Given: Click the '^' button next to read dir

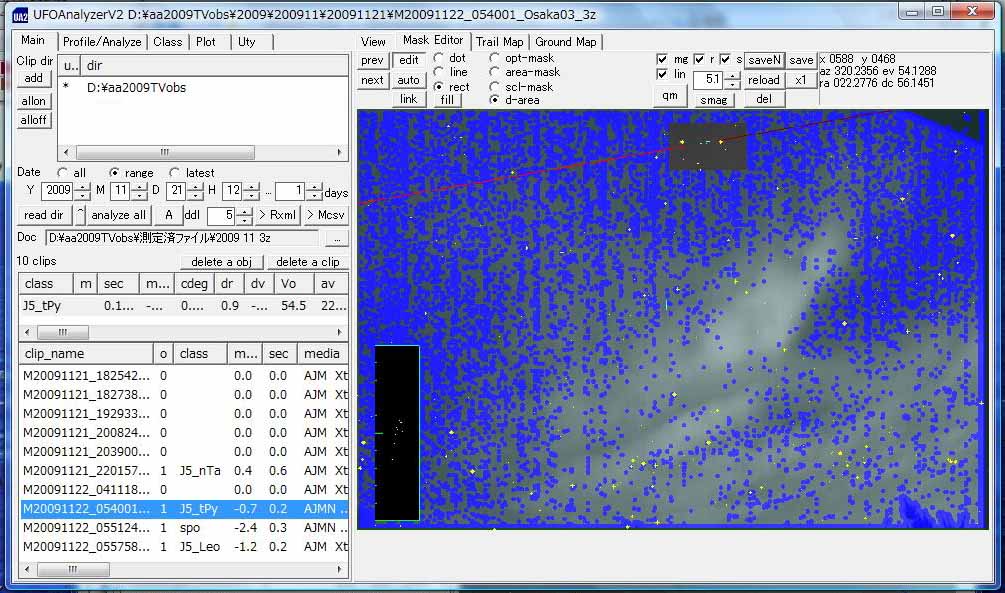Looking at the screenshot, I should click(x=80, y=215).
